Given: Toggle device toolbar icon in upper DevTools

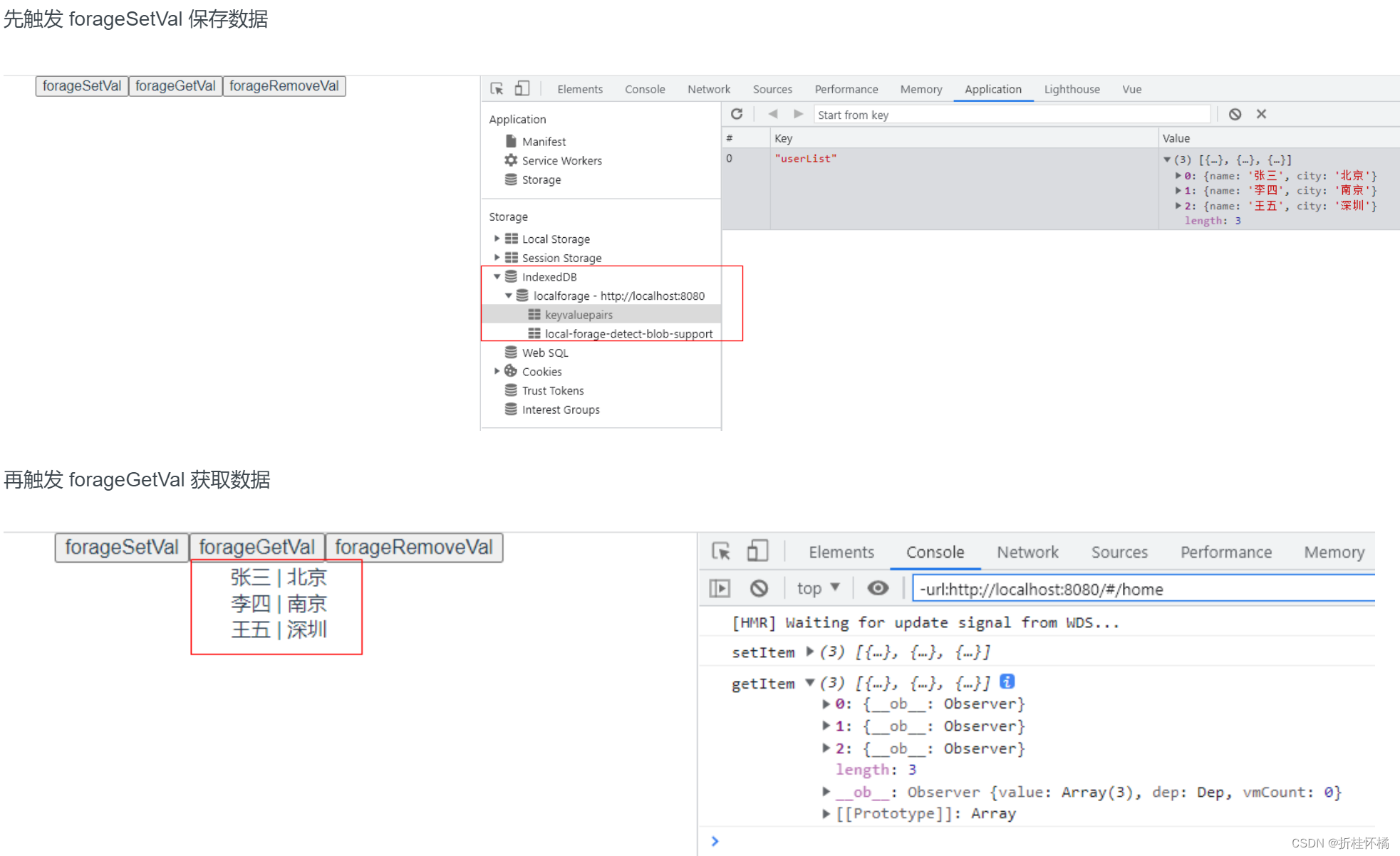Looking at the screenshot, I should 522,88.
